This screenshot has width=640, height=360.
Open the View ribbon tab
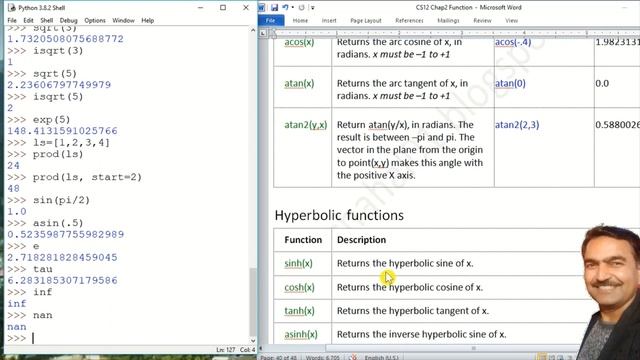tap(511, 20)
